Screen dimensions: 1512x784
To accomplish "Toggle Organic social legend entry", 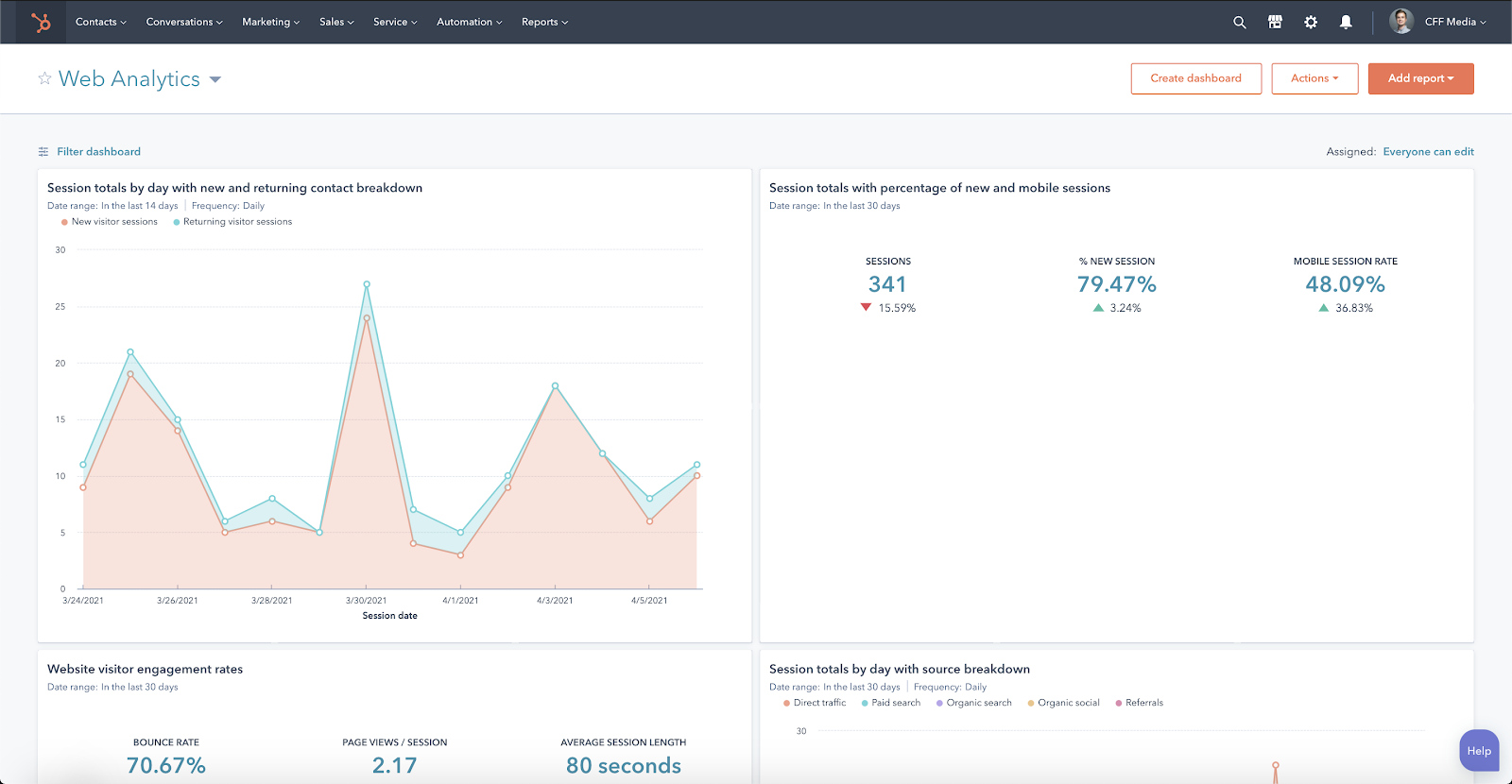I will point(1063,703).
